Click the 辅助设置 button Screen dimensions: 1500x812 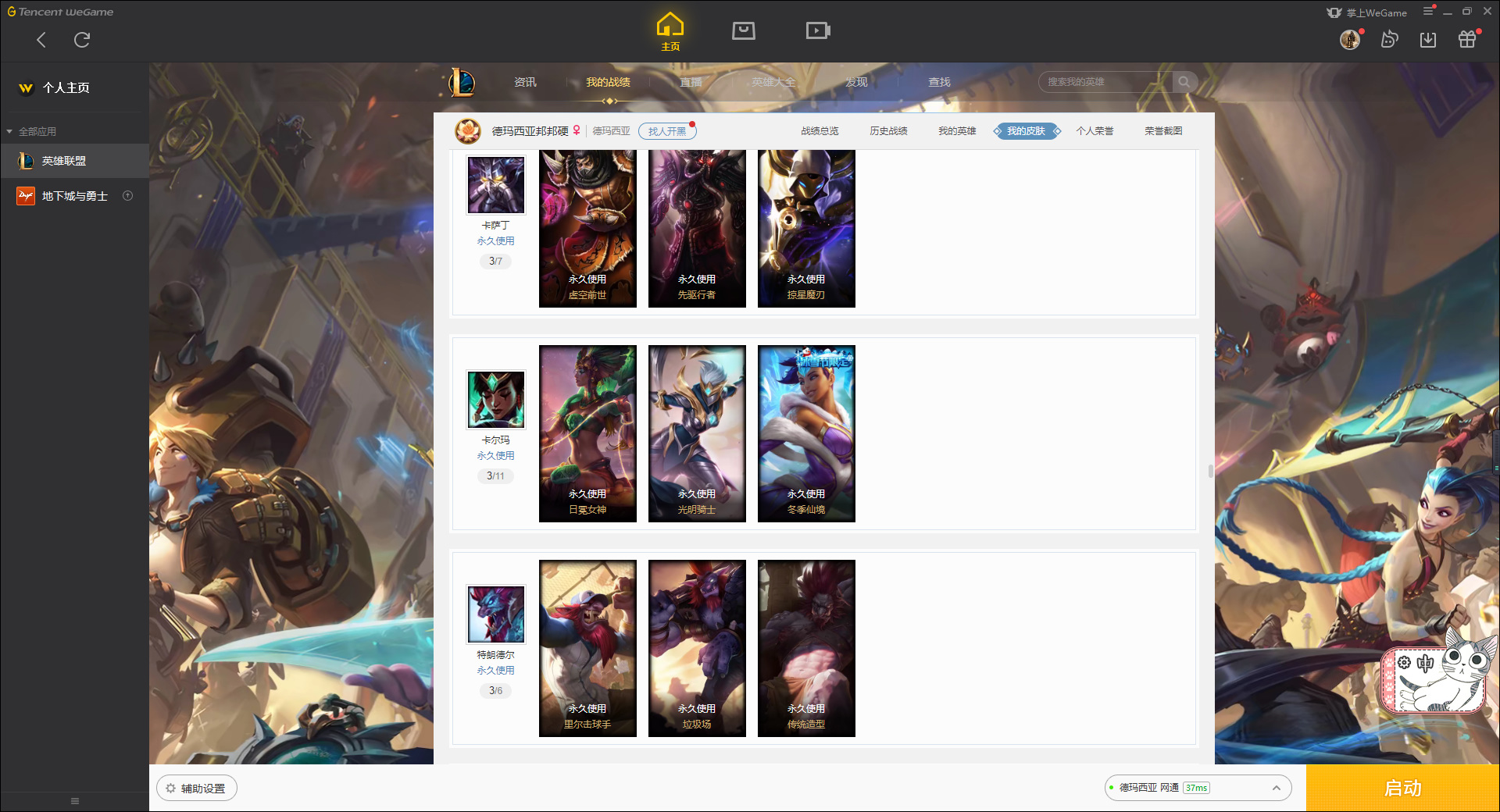pos(197,789)
